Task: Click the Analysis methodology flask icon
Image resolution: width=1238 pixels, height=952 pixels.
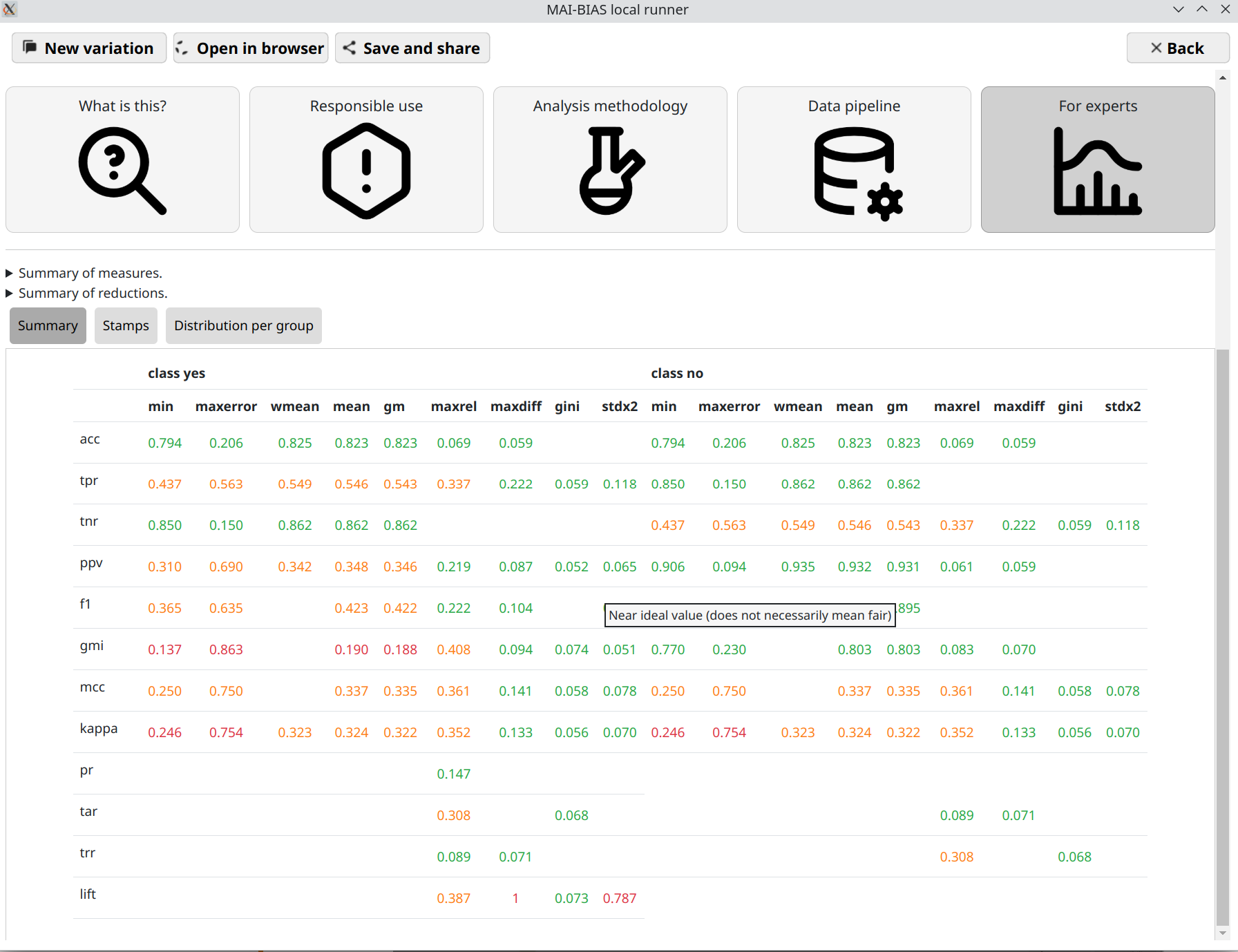Action: click(x=610, y=171)
